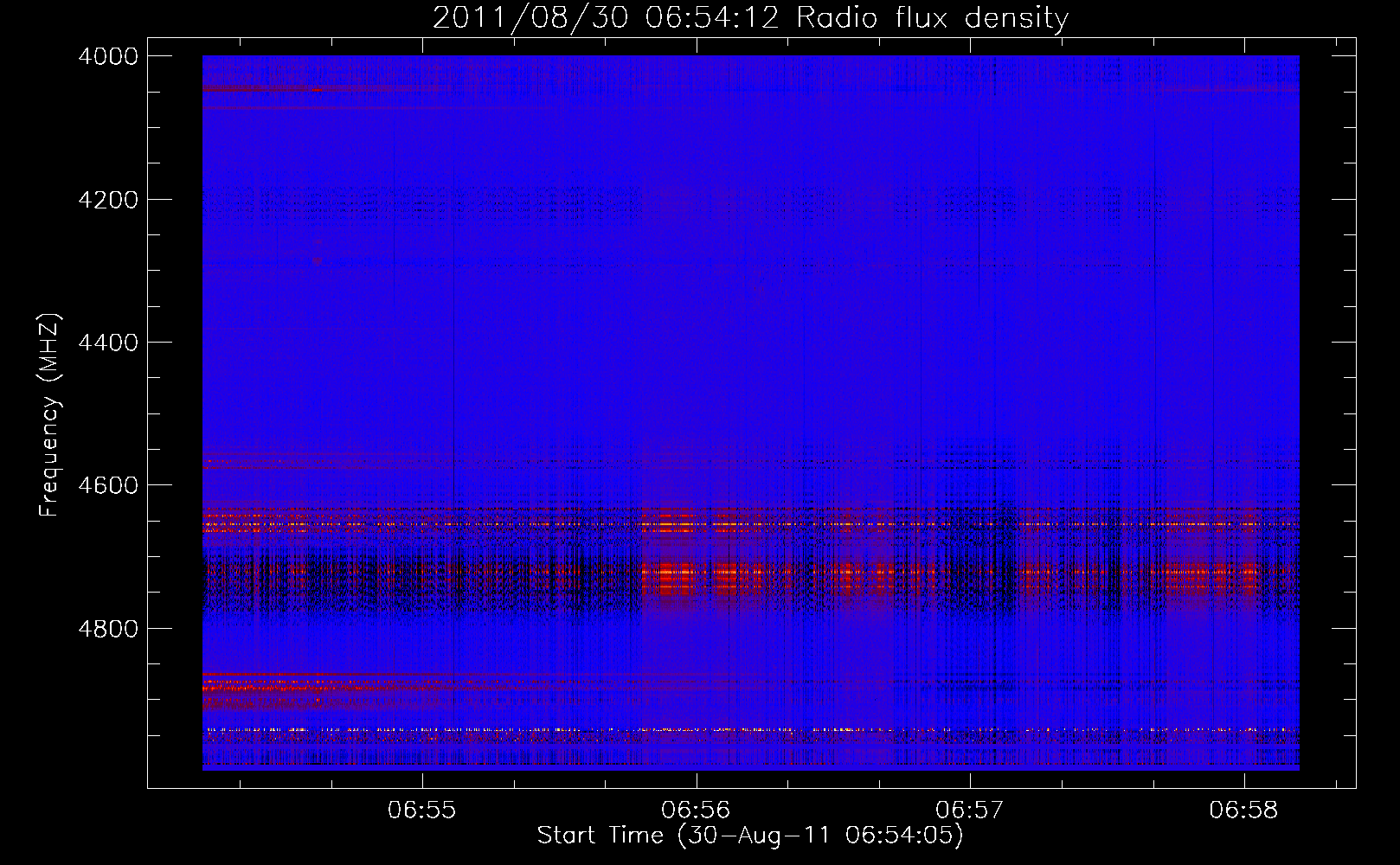
Task: Click the 'Start Time (30-Aug-11 06:54:05)' label
Action: click(750, 836)
